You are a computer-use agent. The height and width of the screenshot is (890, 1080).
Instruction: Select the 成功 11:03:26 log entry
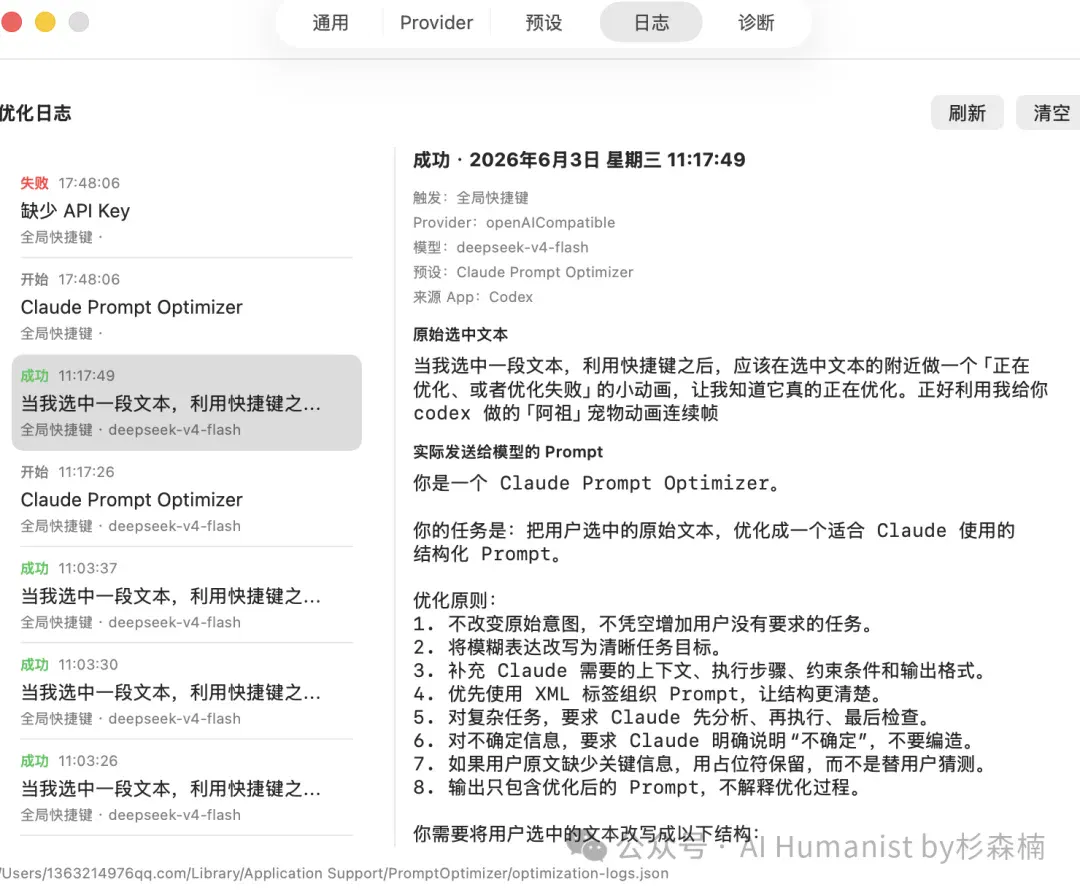click(x=186, y=789)
